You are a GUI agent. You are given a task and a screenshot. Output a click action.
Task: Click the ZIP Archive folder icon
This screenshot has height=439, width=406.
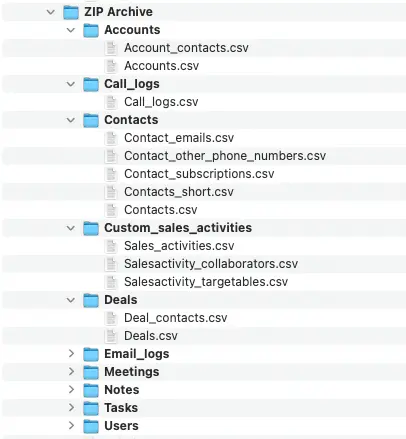coord(71,12)
